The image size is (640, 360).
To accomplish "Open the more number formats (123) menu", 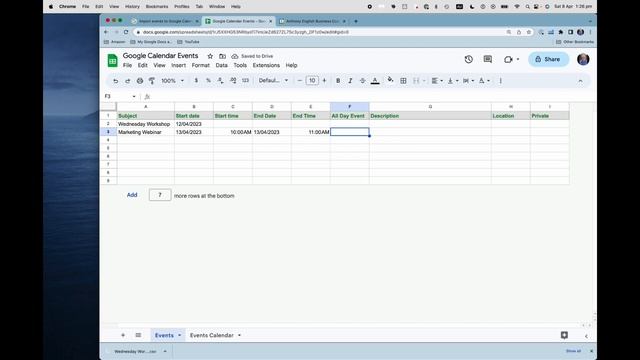I will [x=245, y=81].
